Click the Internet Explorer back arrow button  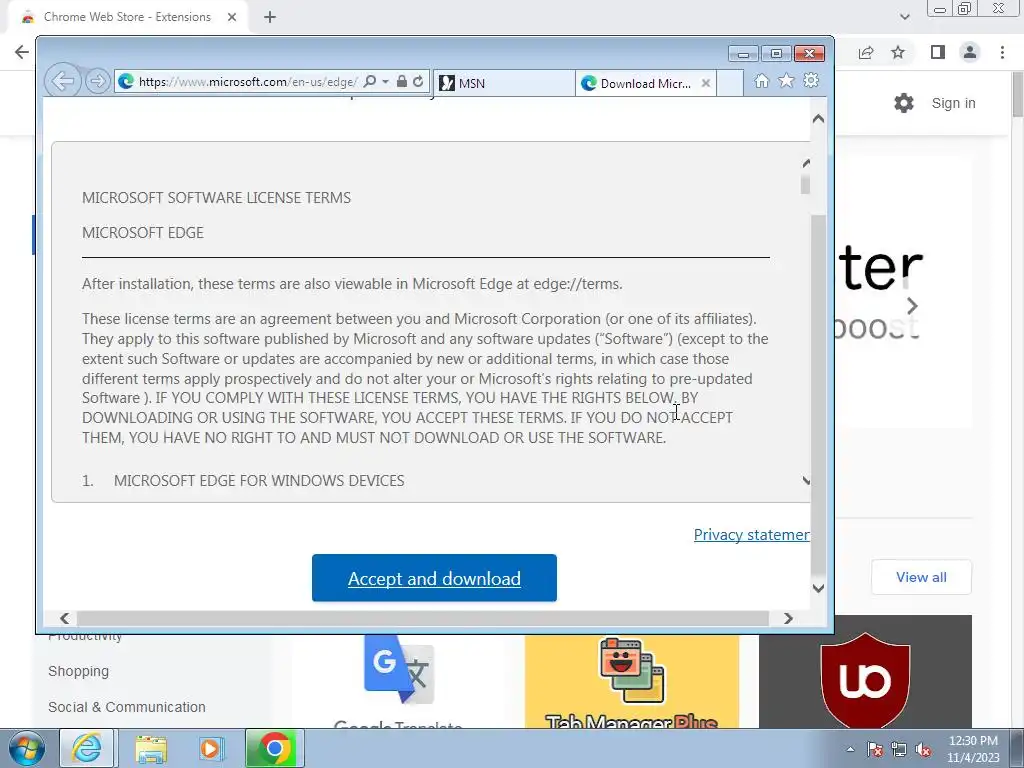coord(63,82)
